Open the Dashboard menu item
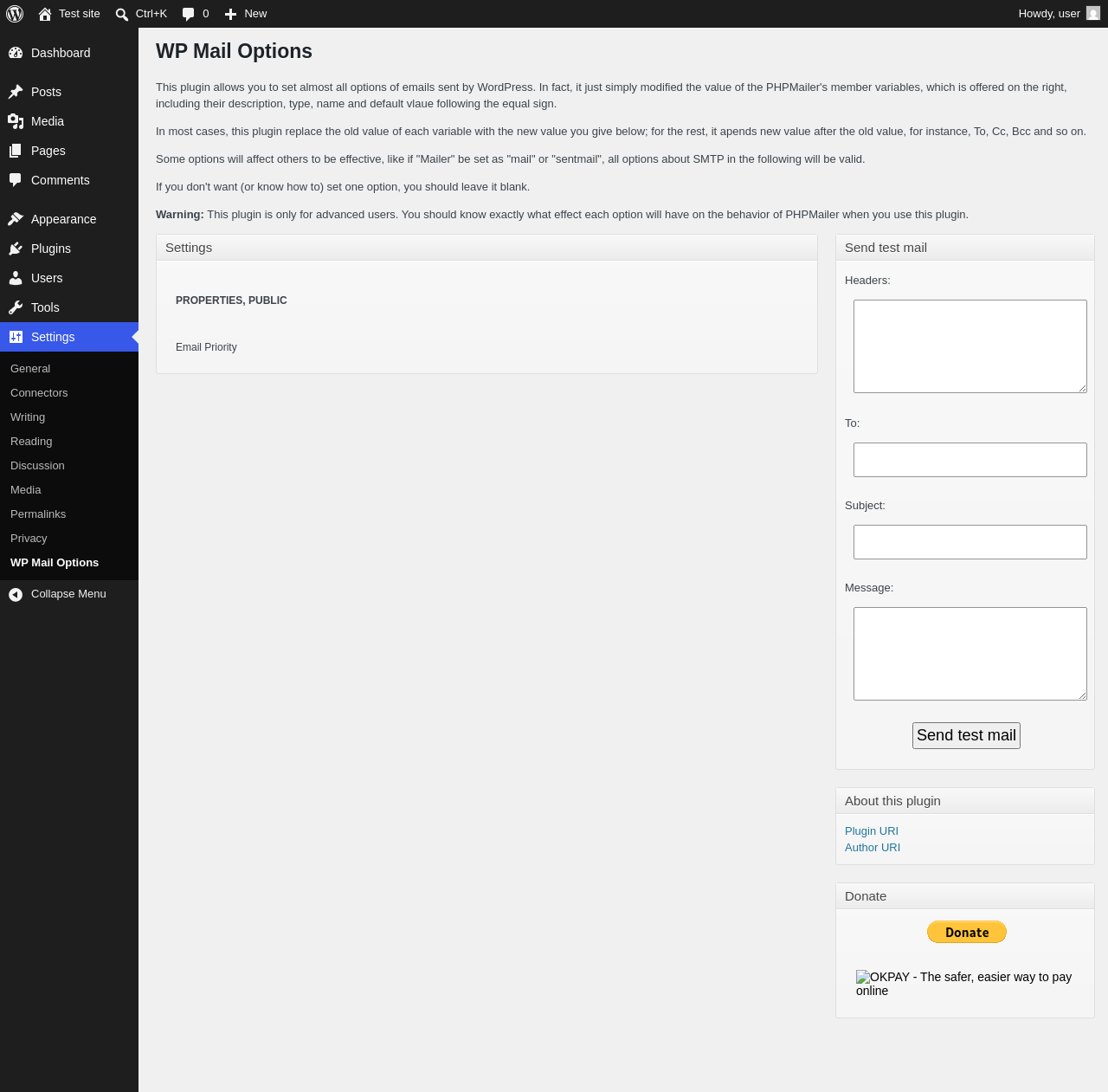The height and width of the screenshot is (1092, 1108). click(x=69, y=53)
